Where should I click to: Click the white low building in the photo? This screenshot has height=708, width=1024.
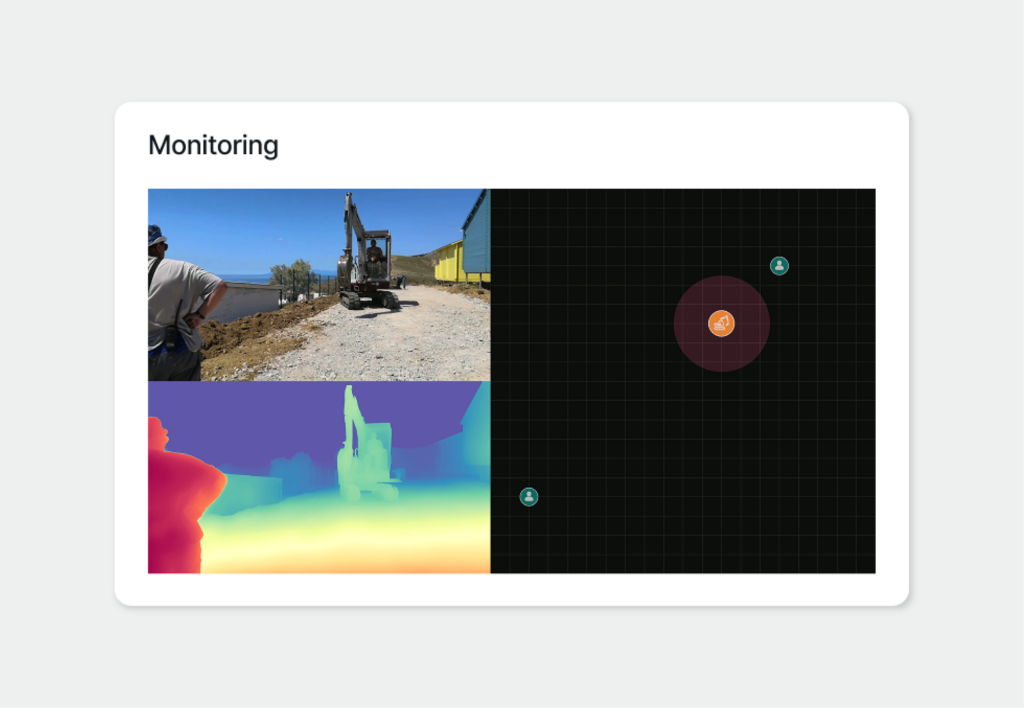248,300
